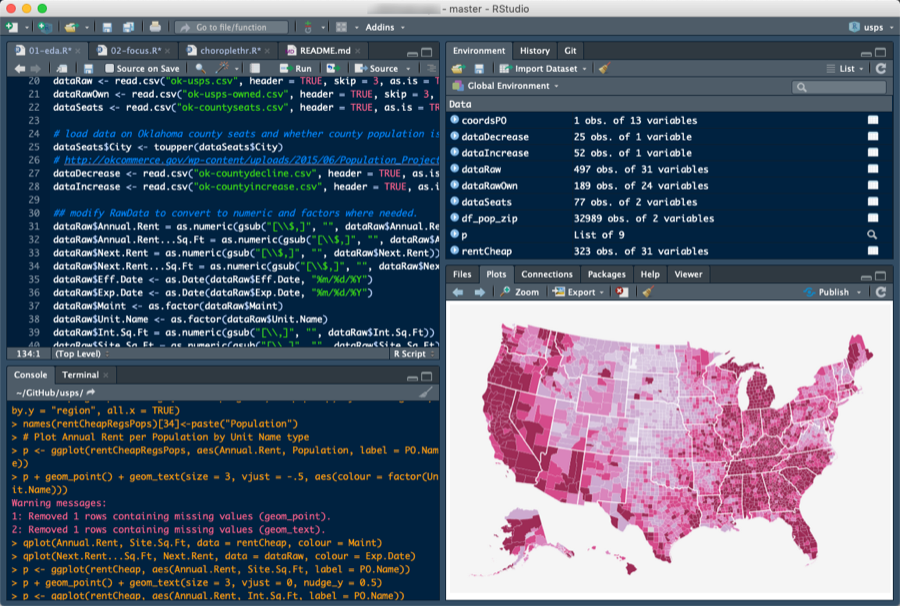This screenshot has width=900, height=606.
Task: Print the current file
Action: click(x=155, y=27)
